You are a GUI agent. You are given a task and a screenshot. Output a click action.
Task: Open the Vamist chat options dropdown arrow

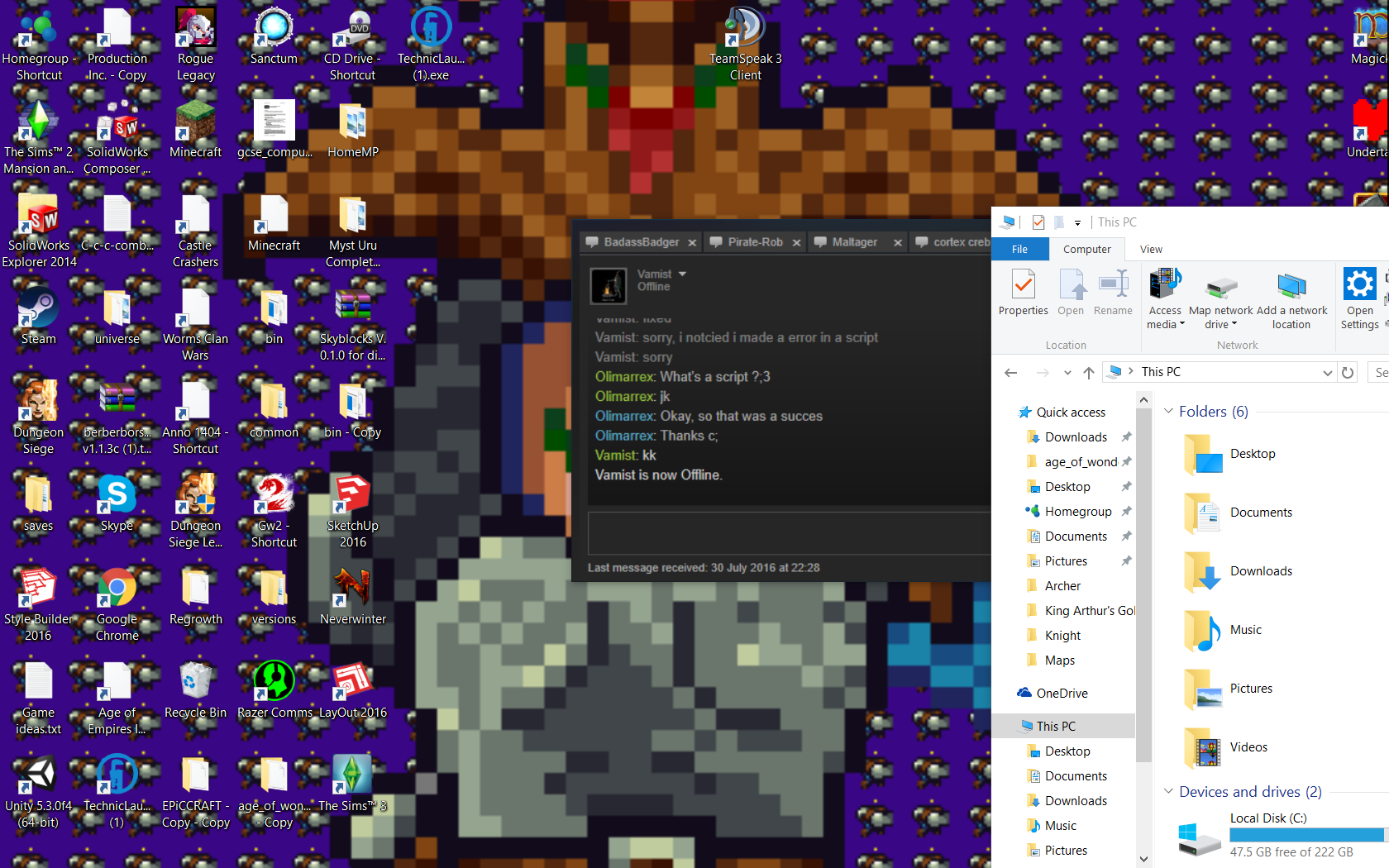tap(682, 274)
